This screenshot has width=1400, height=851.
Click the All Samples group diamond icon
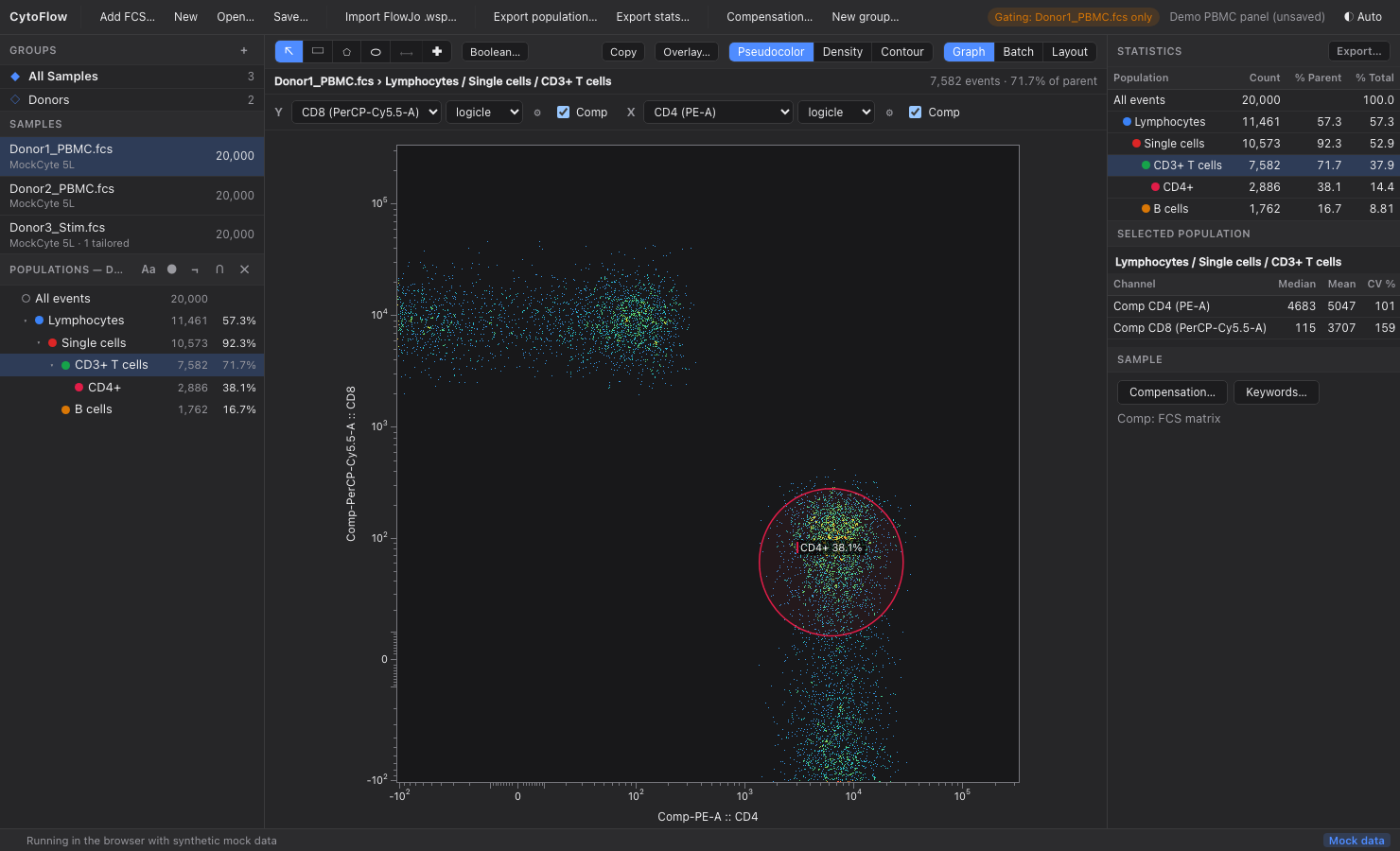15,77
